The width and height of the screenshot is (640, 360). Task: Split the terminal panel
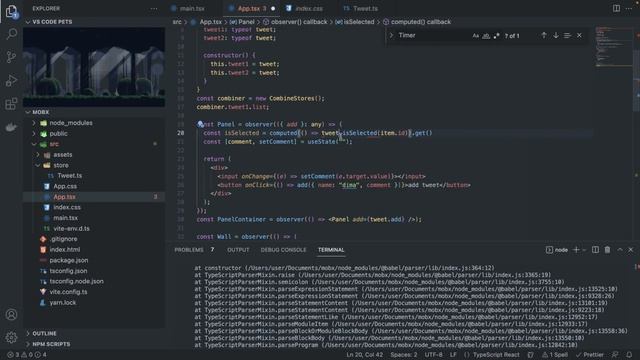[596, 250]
